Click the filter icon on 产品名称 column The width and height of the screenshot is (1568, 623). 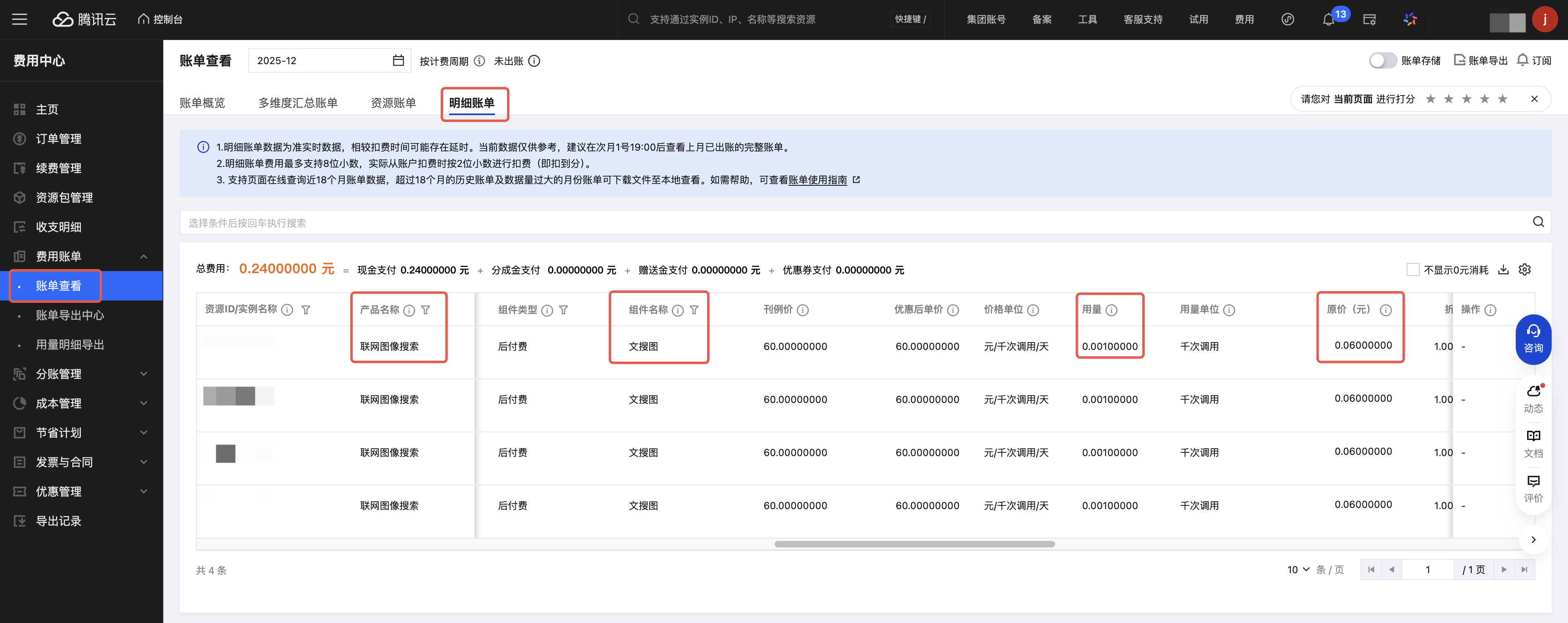[x=425, y=310]
